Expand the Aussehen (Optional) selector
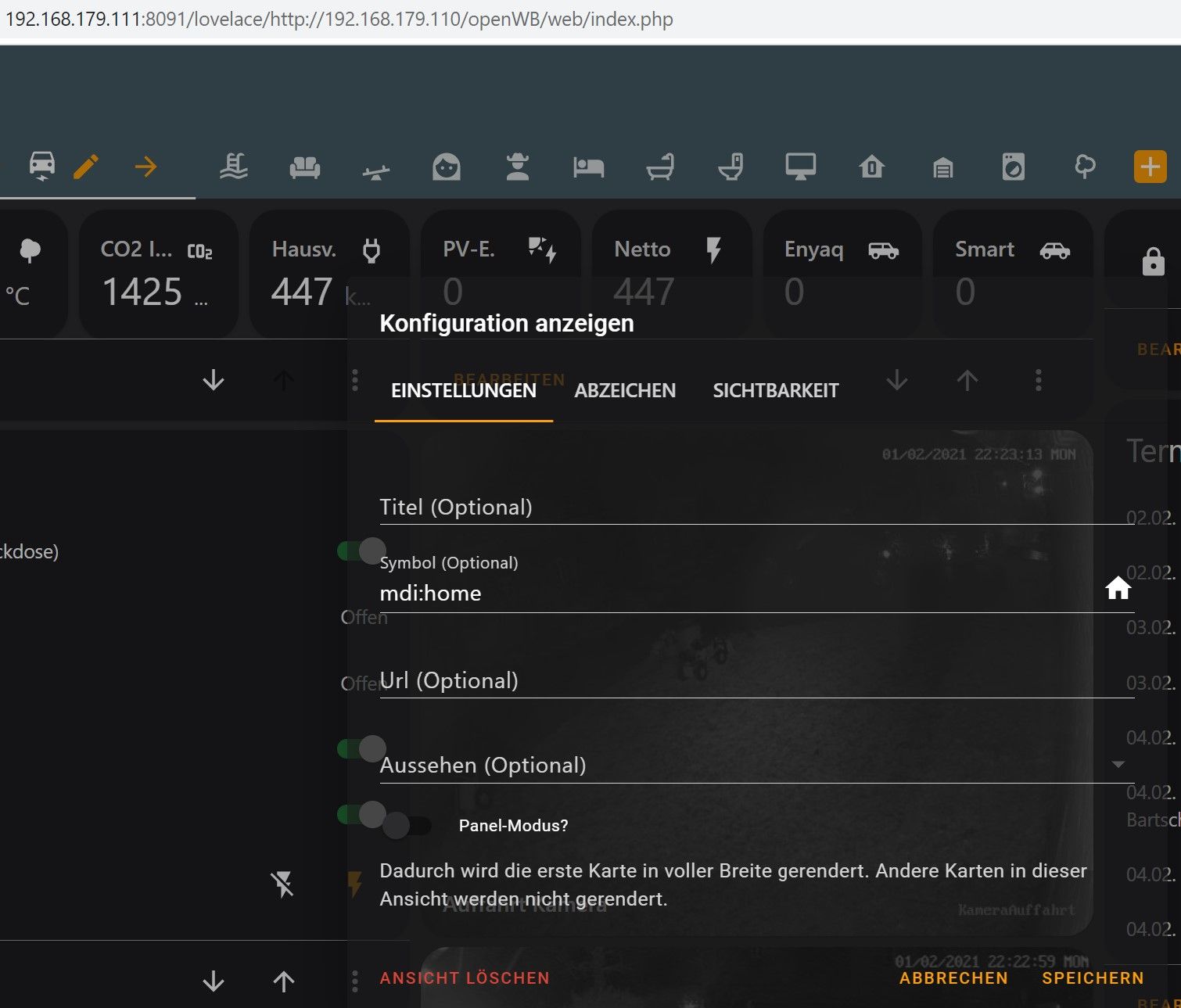 point(756,765)
